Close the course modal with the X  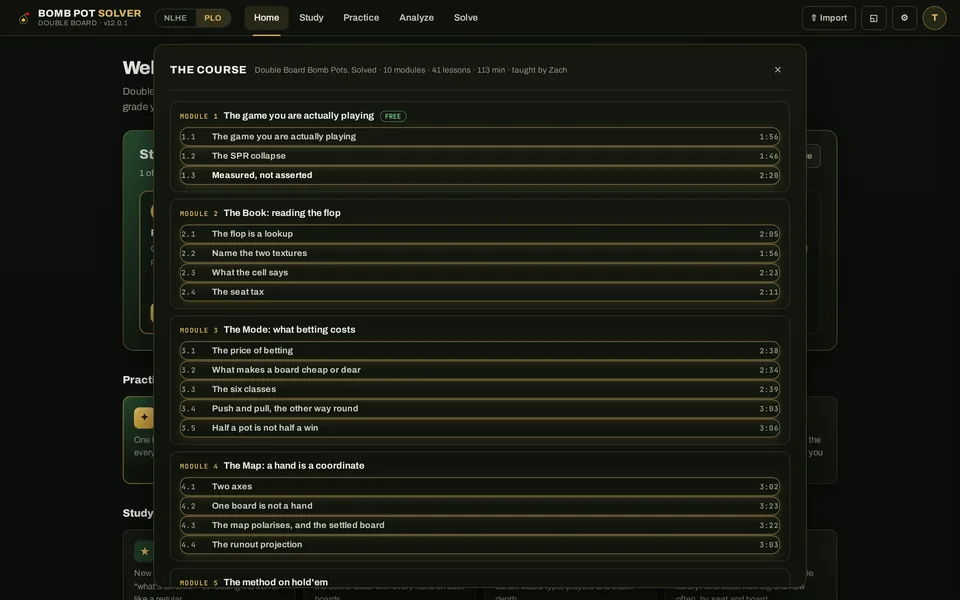tap(778, 70)
